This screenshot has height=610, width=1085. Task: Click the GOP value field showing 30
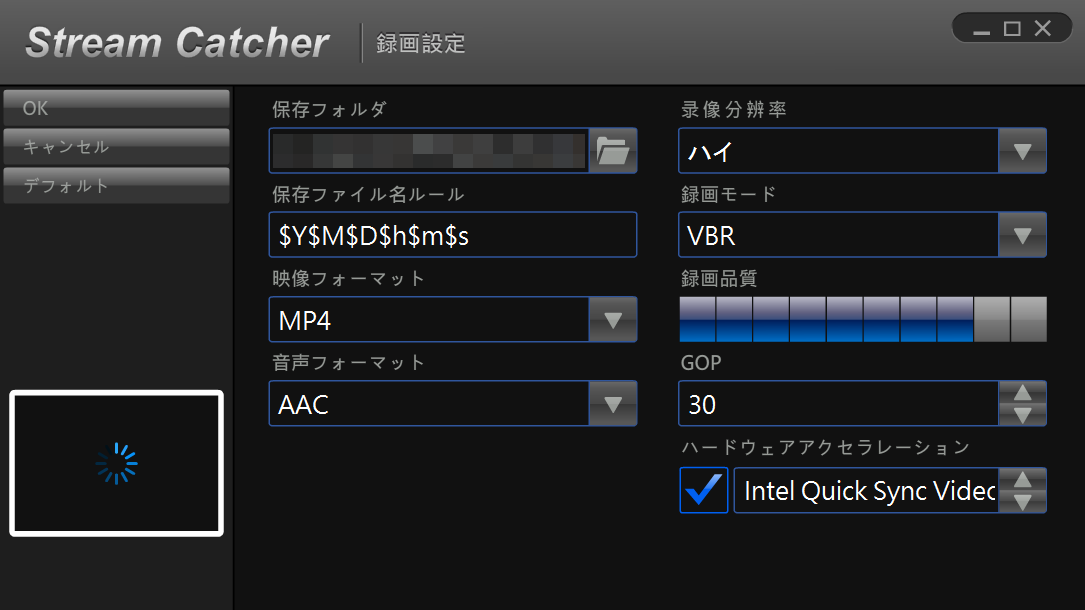(x=839, y=404)
